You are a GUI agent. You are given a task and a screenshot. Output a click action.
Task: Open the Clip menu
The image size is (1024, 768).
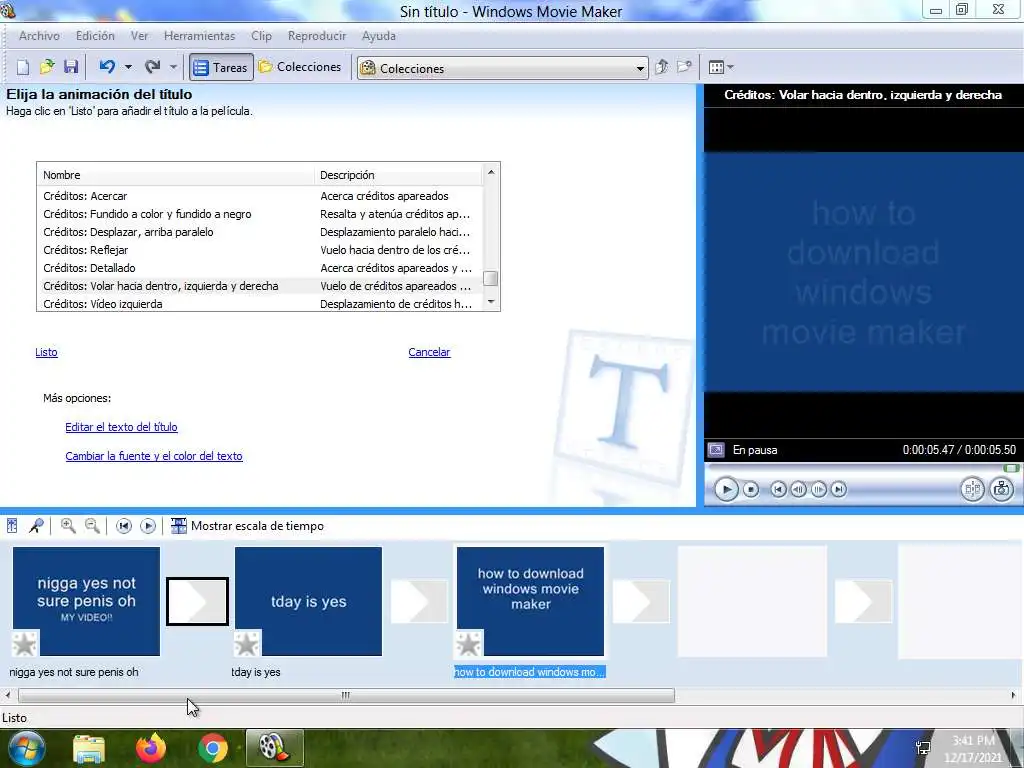(x=261, y=36)
